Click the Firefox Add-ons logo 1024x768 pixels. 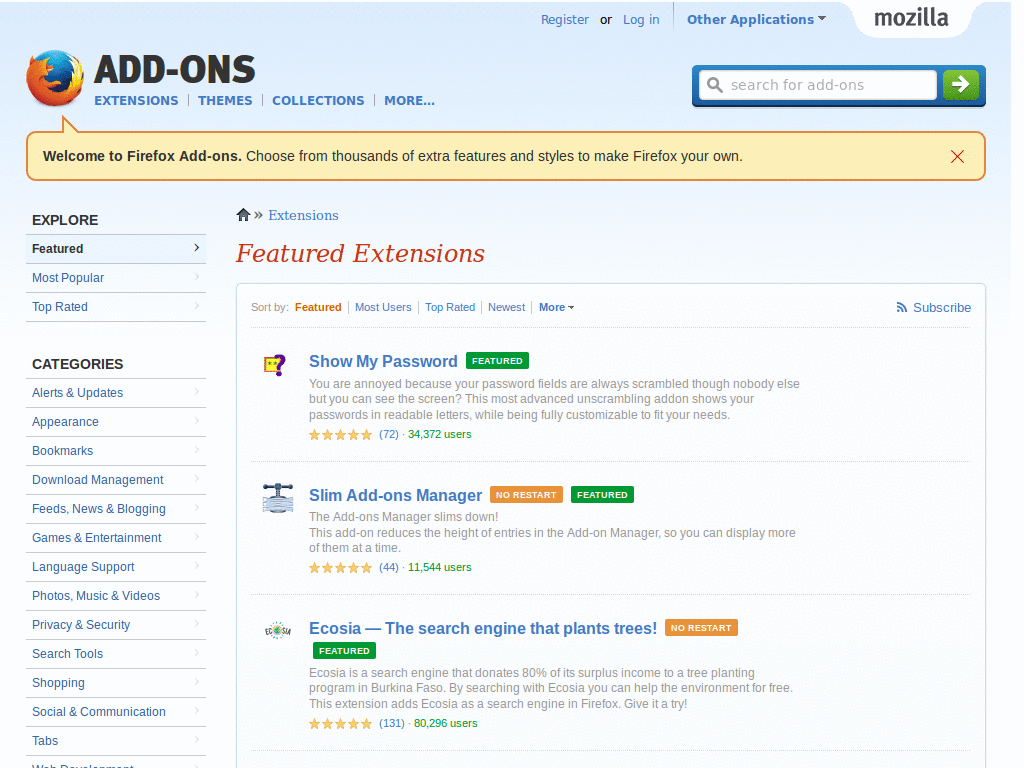point(54,77)
